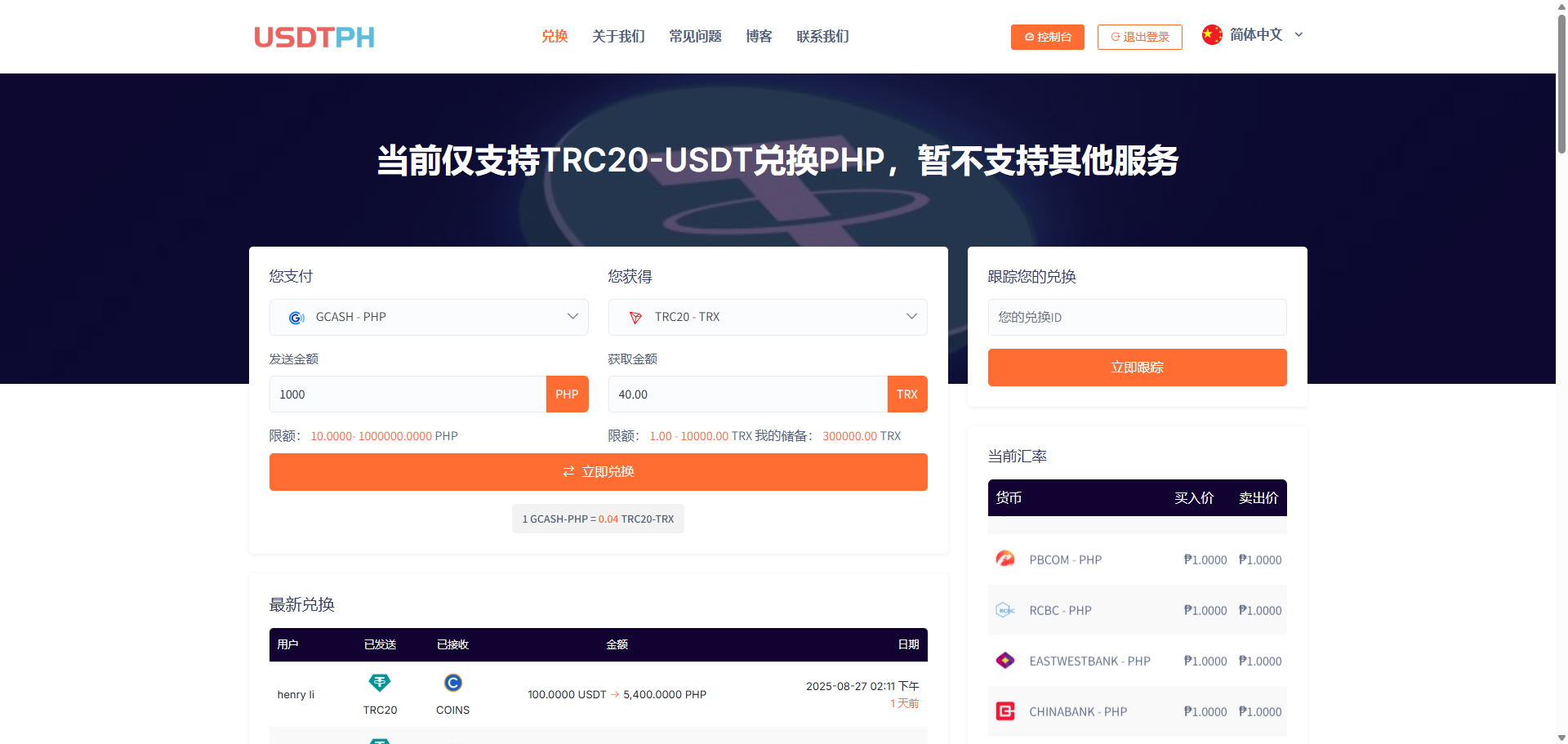Open the 关于我们 nav item
This screenshot has height=744, width=1568.
[x=618, y=37]
